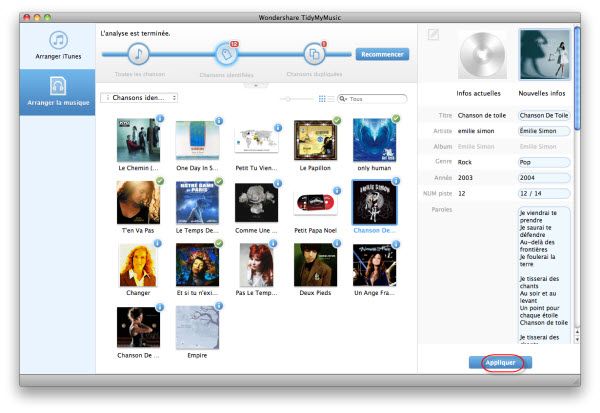Click the Toutes les chansons step icon
Viewport: 600px width, 413px height.
(138, 54)
